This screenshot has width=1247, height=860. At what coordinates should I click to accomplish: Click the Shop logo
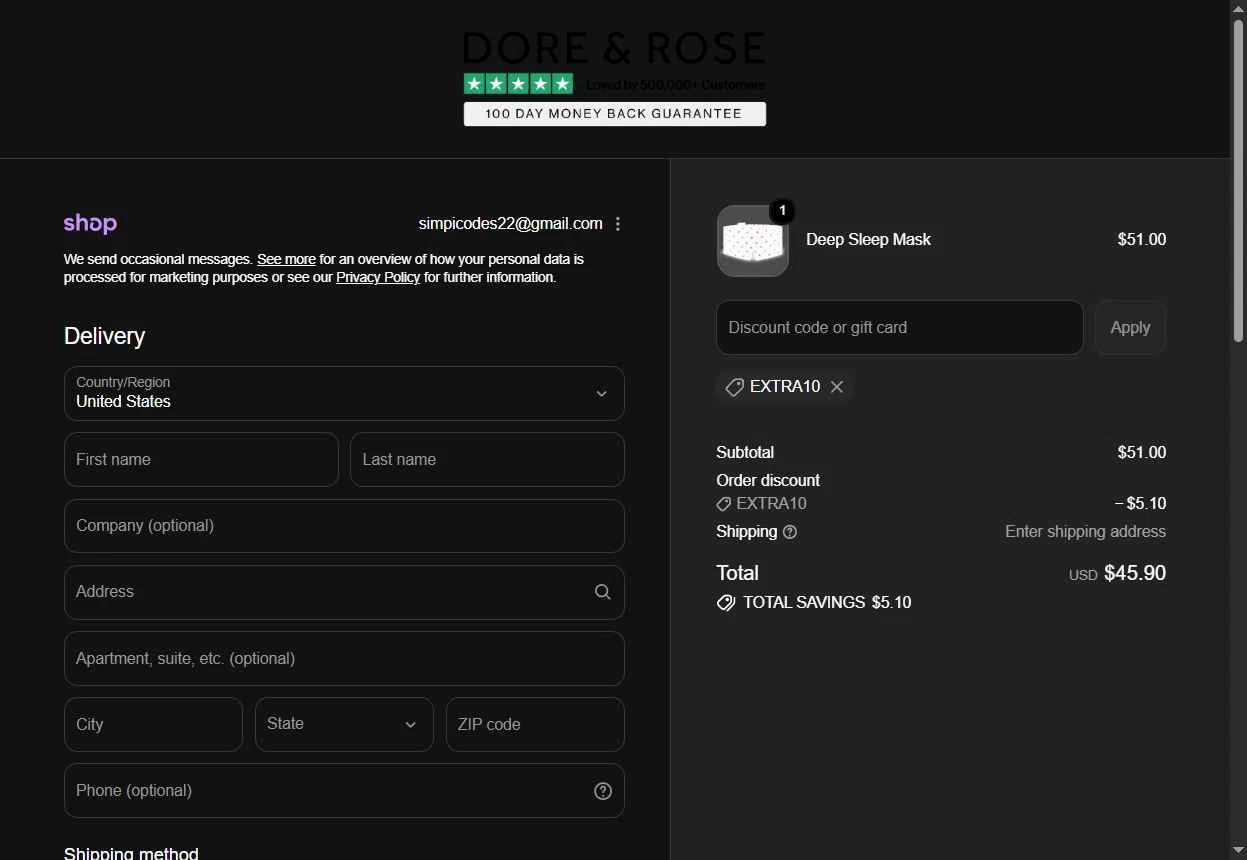coord(90,223)
